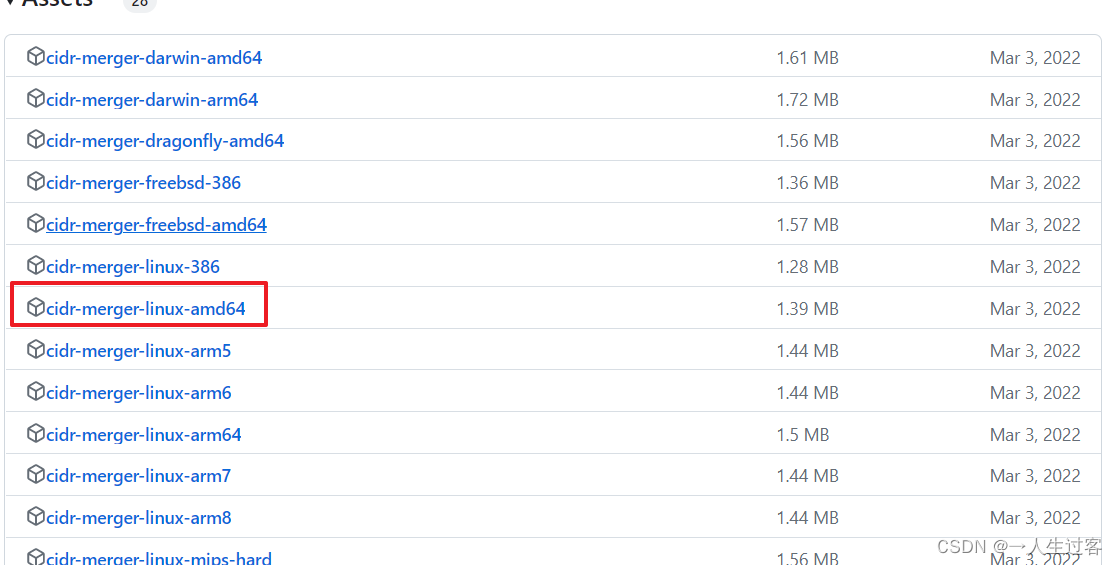This screenshot has width=1118, height=565.
Task: Click package icon beside cidr-merger-linux-arm64
Action: (x=36, y=434)
